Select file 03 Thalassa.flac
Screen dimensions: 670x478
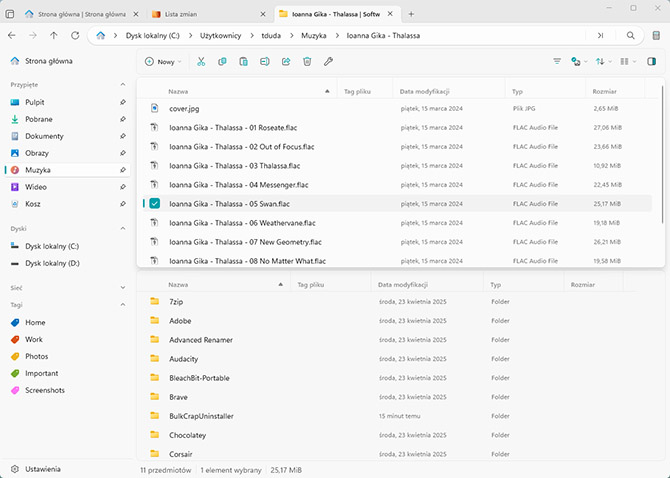pyautogui.click(x=395, y=166)
